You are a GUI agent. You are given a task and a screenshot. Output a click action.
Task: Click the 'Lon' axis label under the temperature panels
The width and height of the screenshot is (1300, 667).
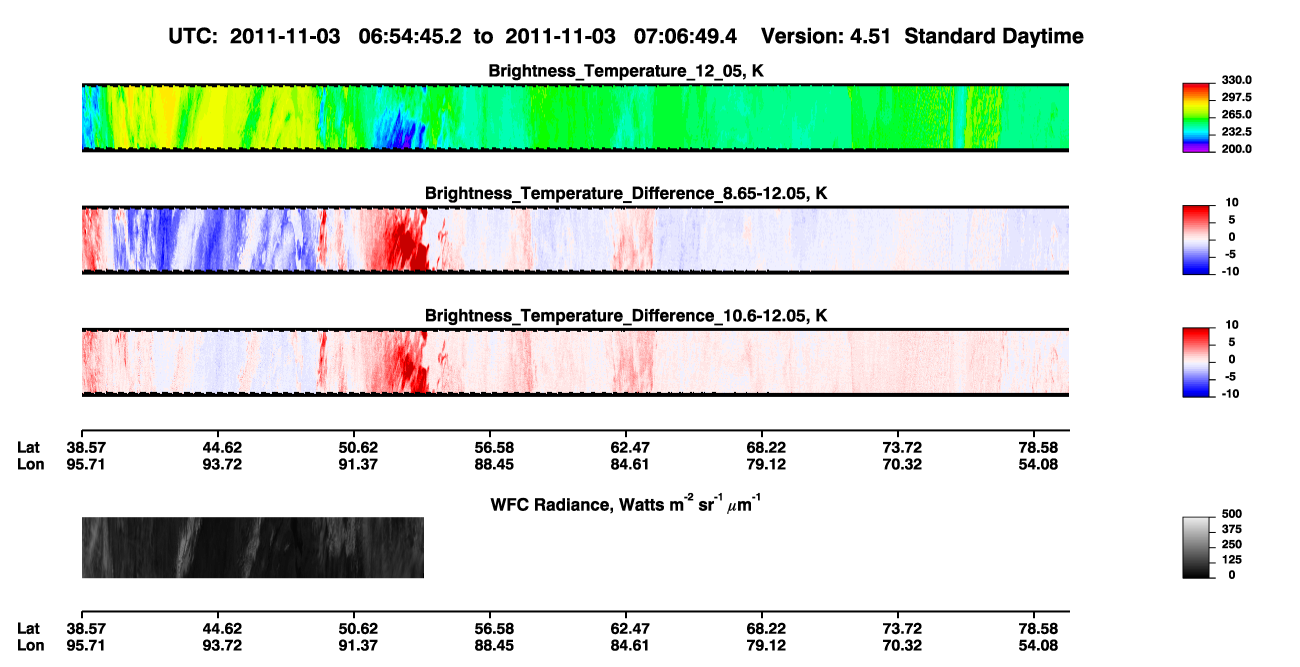pos(30,464)
